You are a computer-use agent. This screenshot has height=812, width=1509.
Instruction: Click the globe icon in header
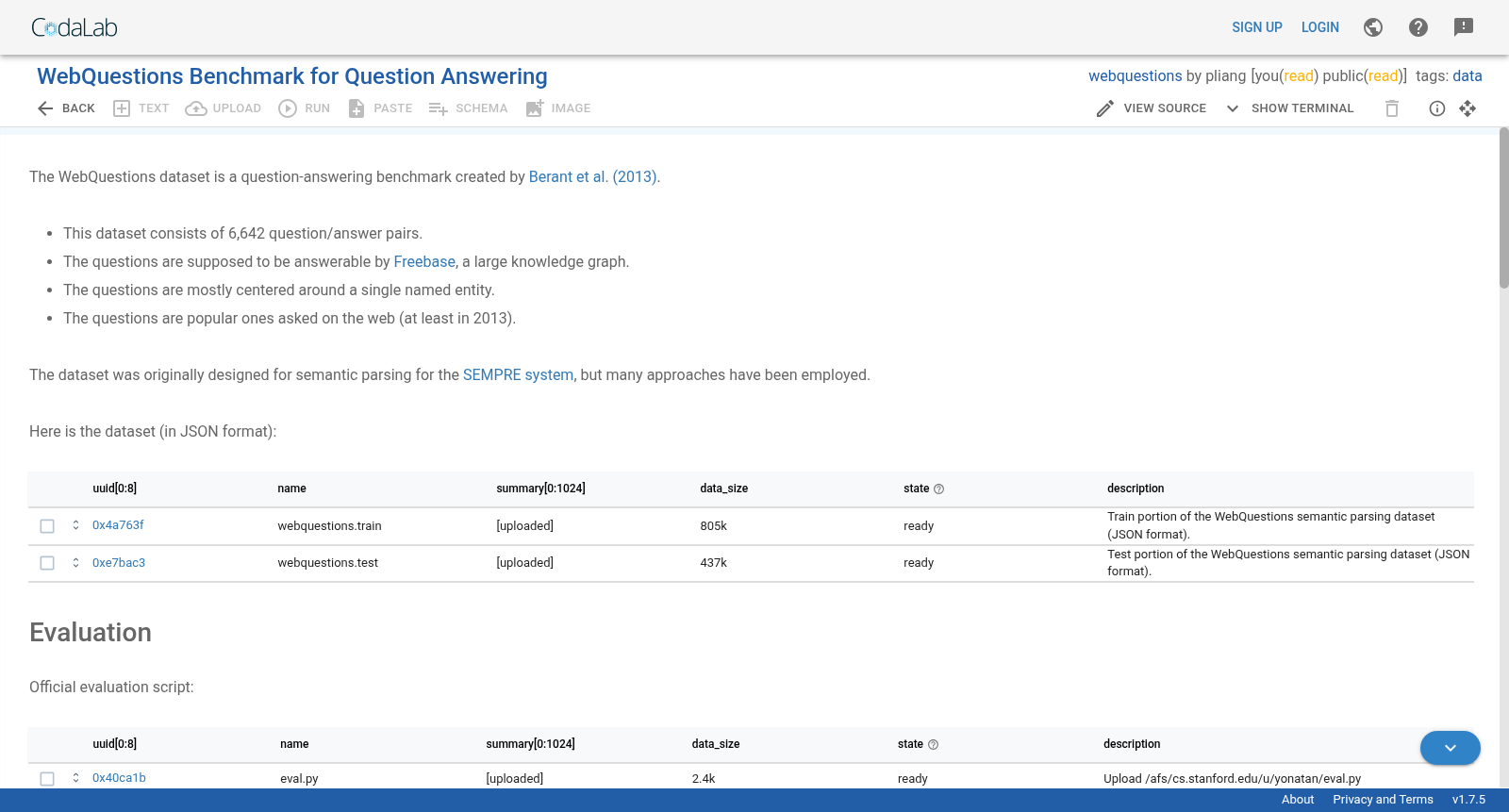(1373, 27)
